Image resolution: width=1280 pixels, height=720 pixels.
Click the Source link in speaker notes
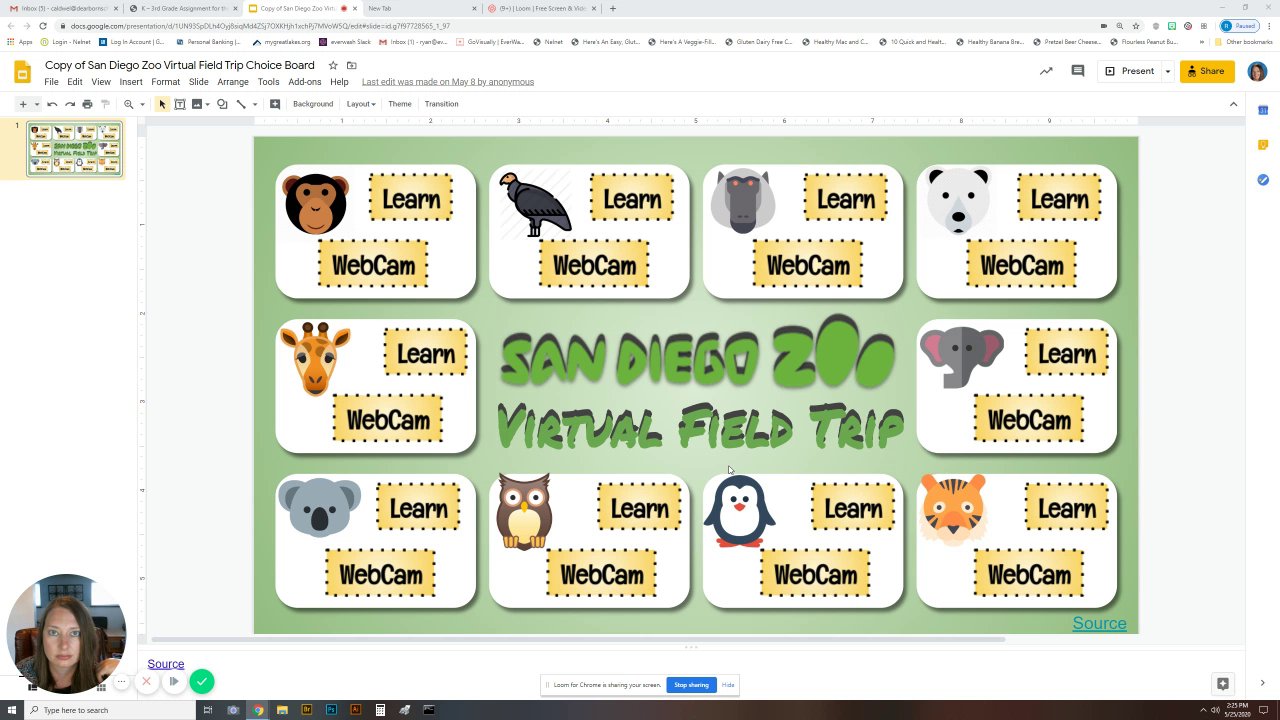coord(166,664)
